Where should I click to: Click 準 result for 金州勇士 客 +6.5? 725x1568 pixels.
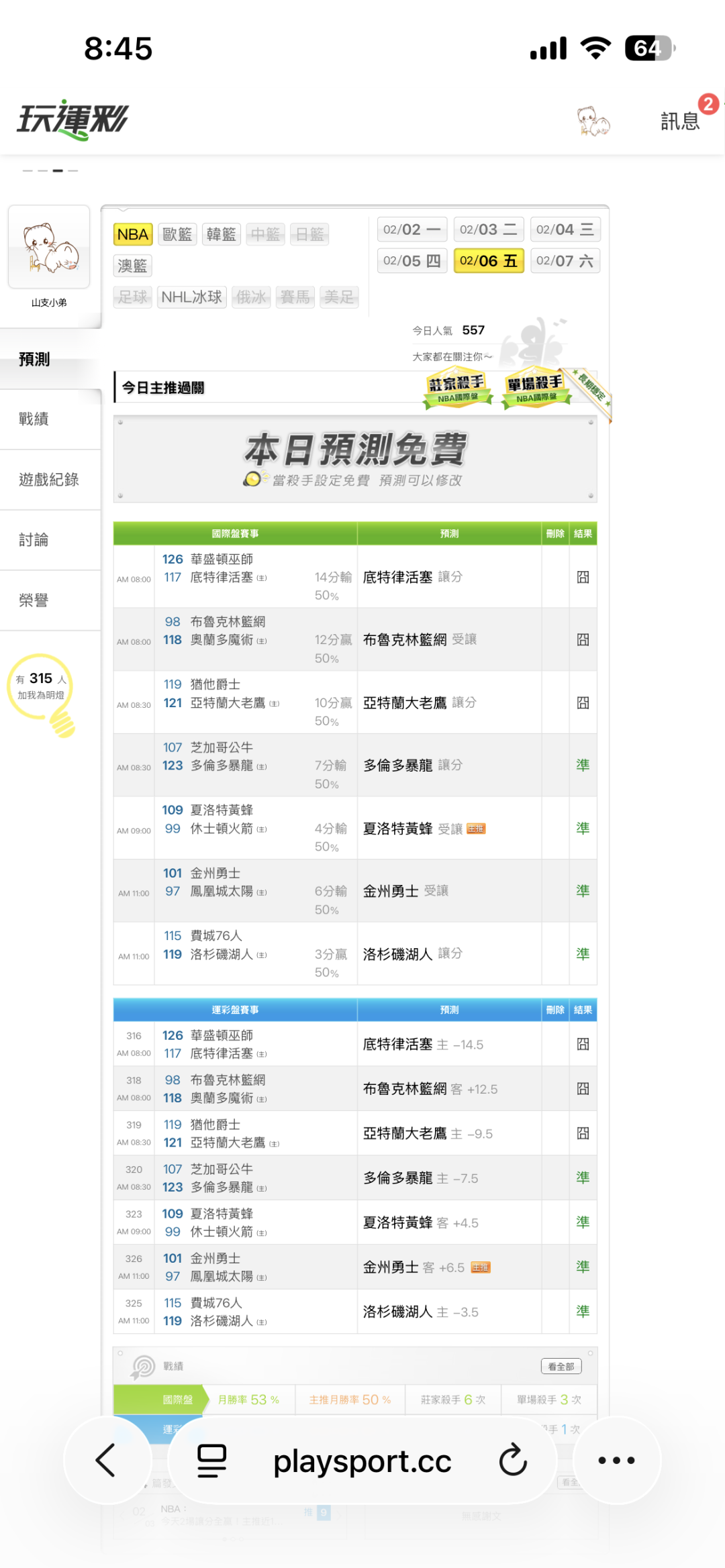pos(583,1267)
